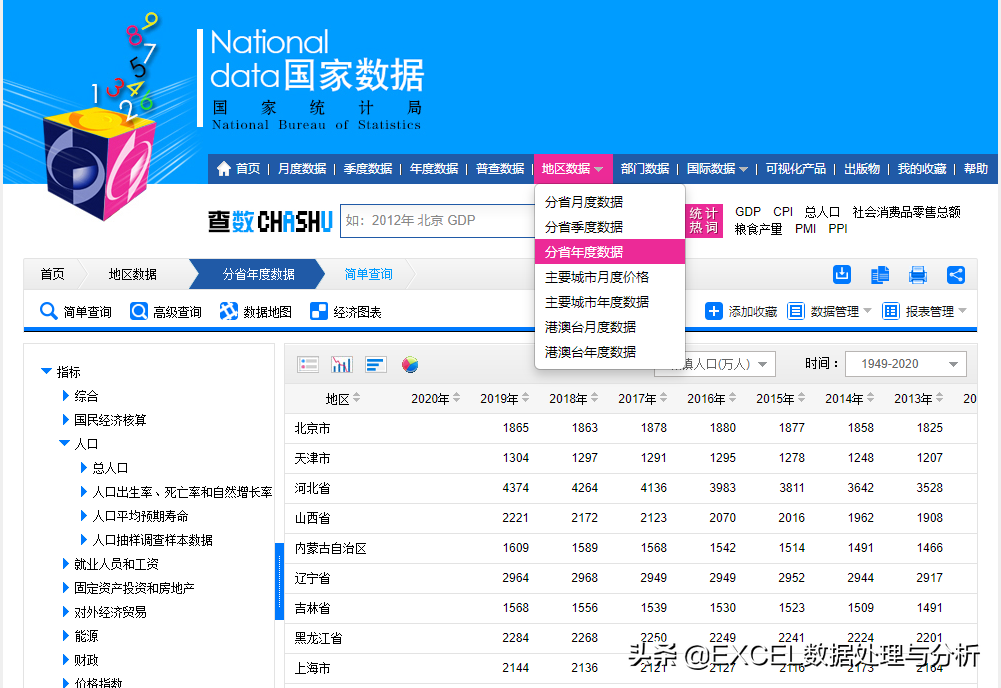The width and height of the screenshot is (1001, 688).
Task: Sort by 2013年 column arrows
Action: click(939, 398)
